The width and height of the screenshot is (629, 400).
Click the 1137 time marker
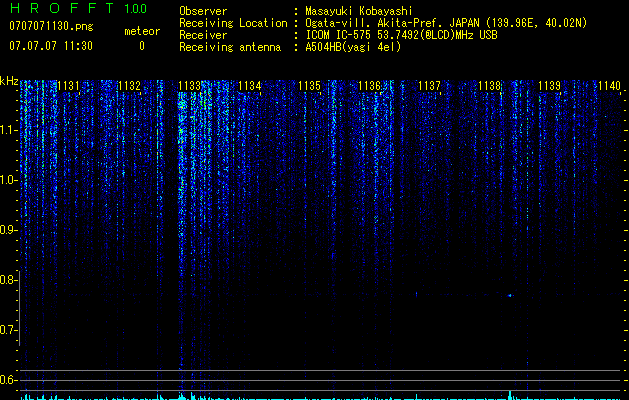pos(429,86)
